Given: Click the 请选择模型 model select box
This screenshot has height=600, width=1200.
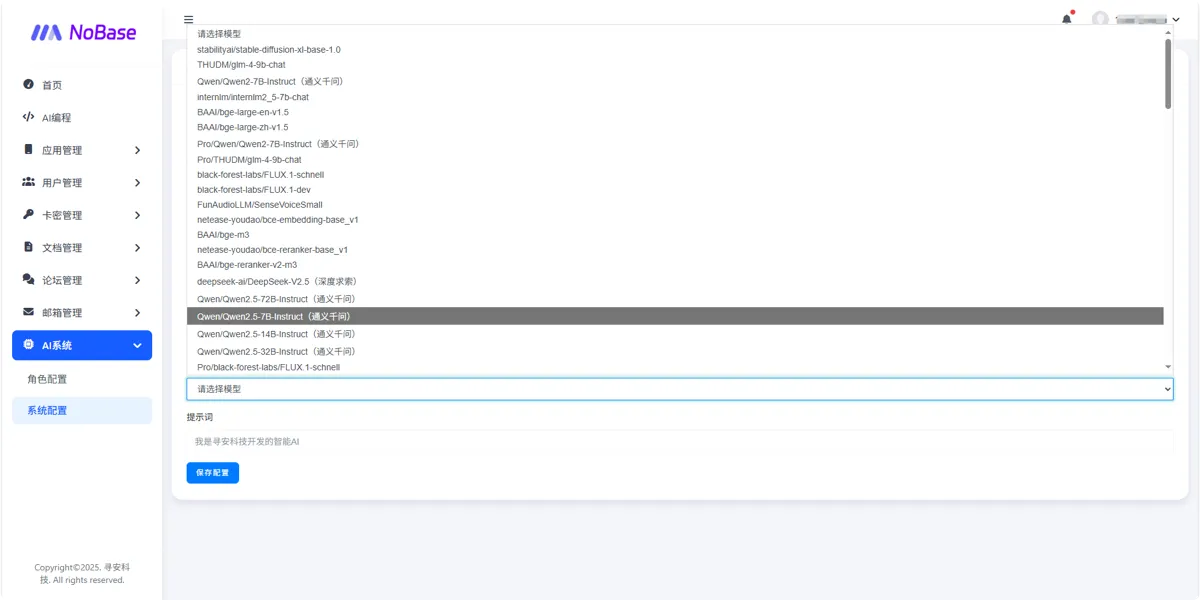Looking at the screenshot, I should [680, 389].
